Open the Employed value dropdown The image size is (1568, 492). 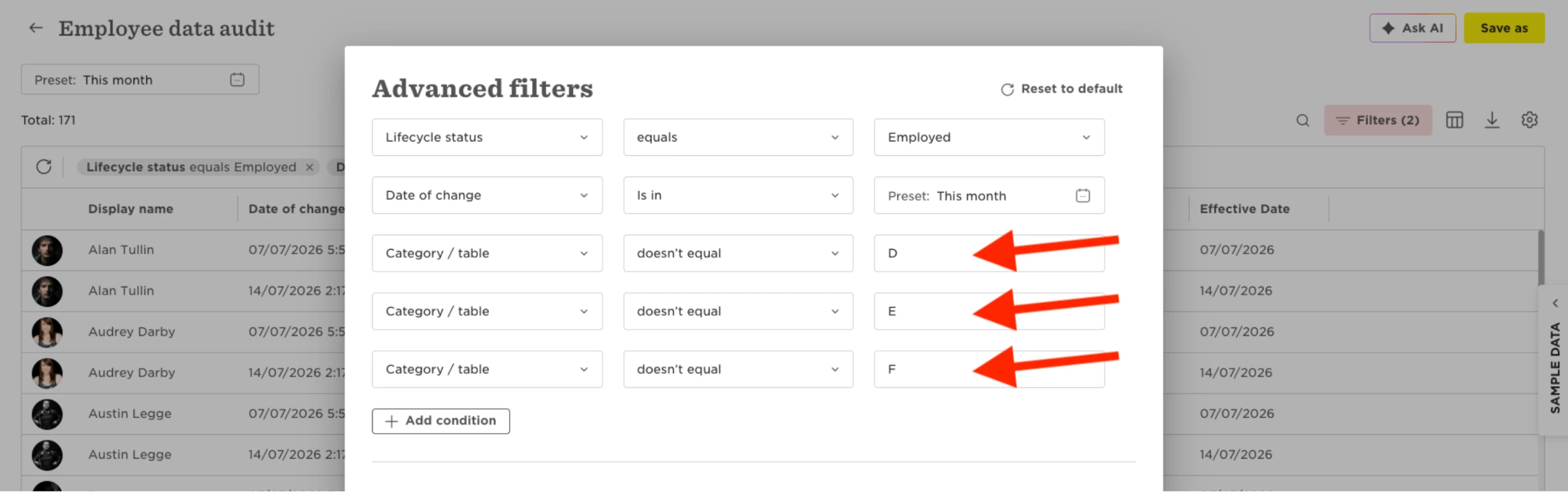click(989, 137)
